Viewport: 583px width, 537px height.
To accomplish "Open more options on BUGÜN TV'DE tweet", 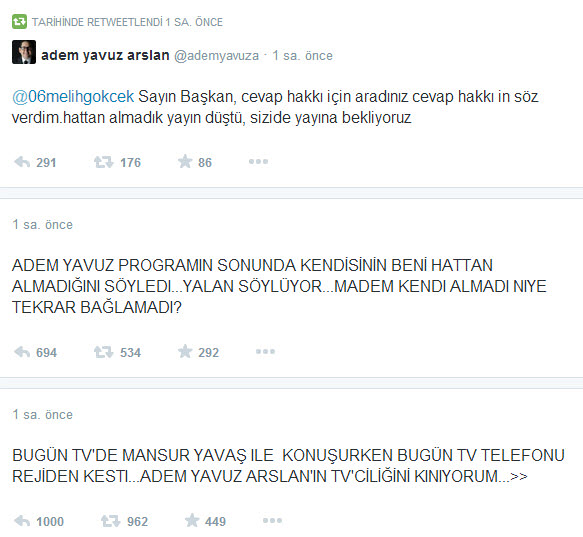I will [x=273, y=521].
